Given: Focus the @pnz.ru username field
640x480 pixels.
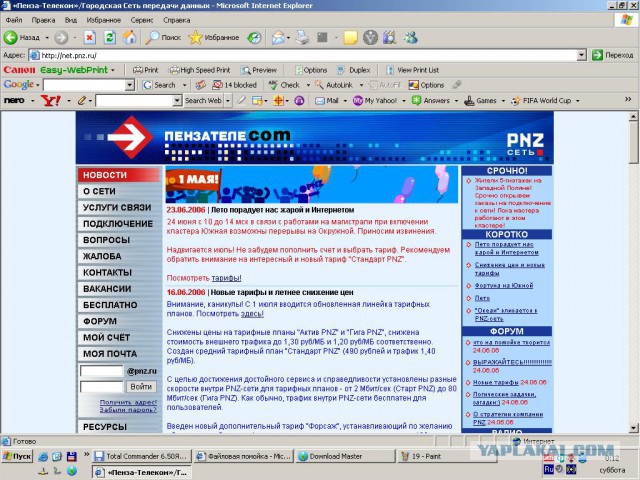Looking at the screenshot, I should 101,371.
